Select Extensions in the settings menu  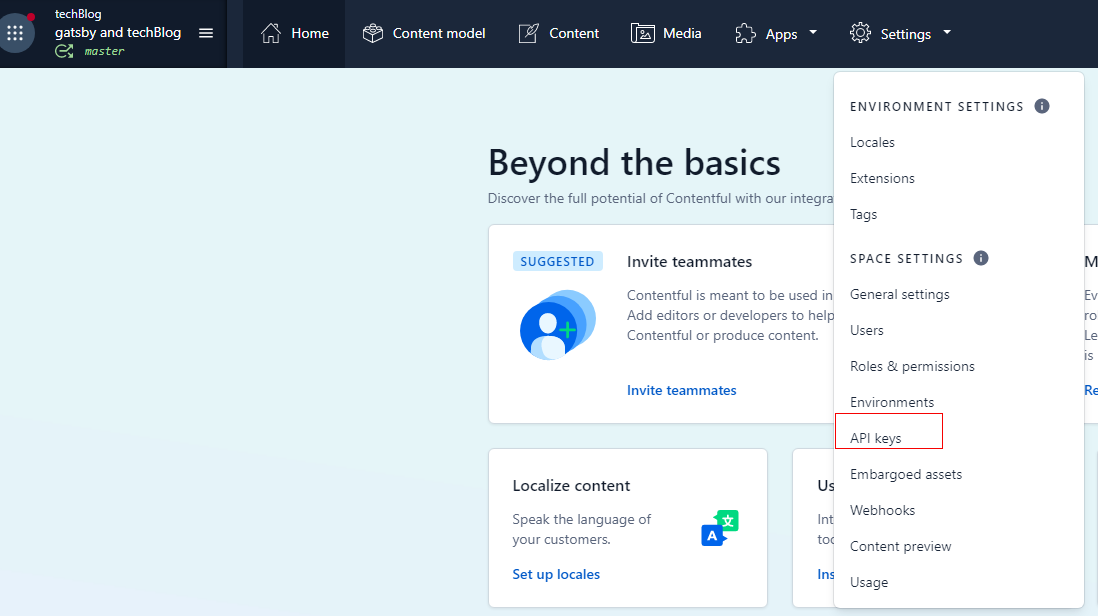click(882, 178)
